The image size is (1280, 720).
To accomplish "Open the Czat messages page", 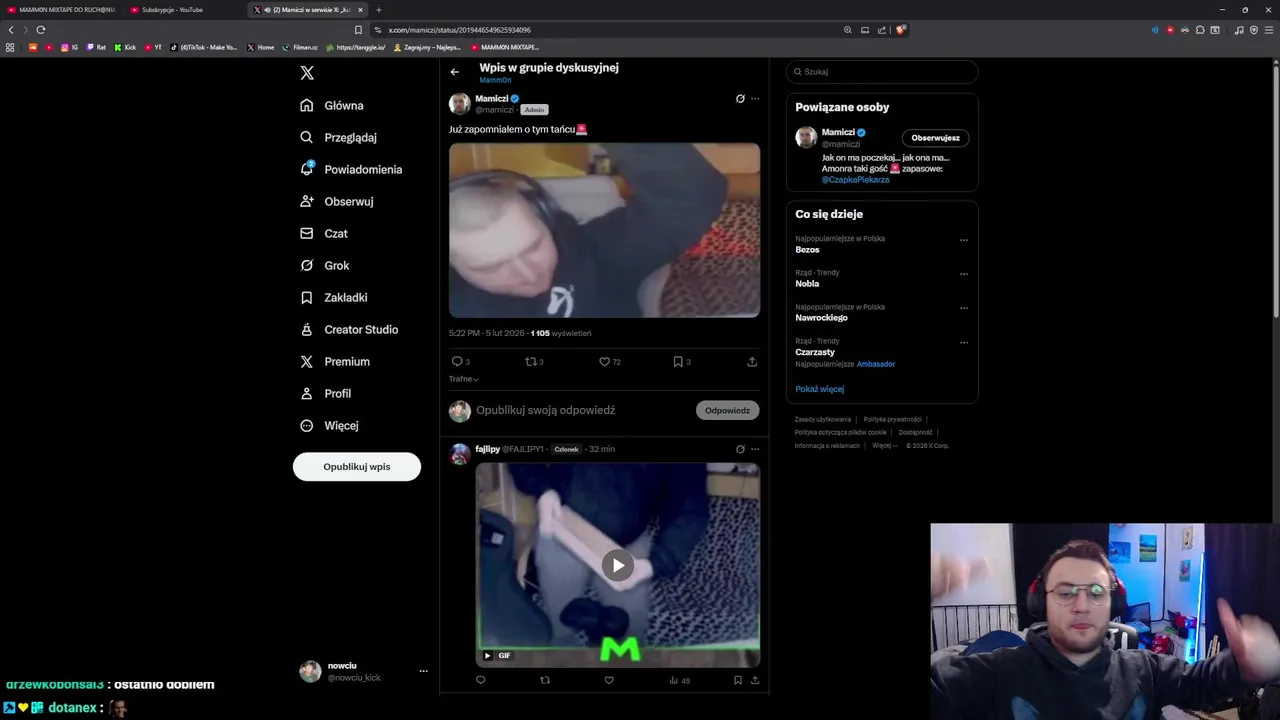I will (x=324, y=233).
